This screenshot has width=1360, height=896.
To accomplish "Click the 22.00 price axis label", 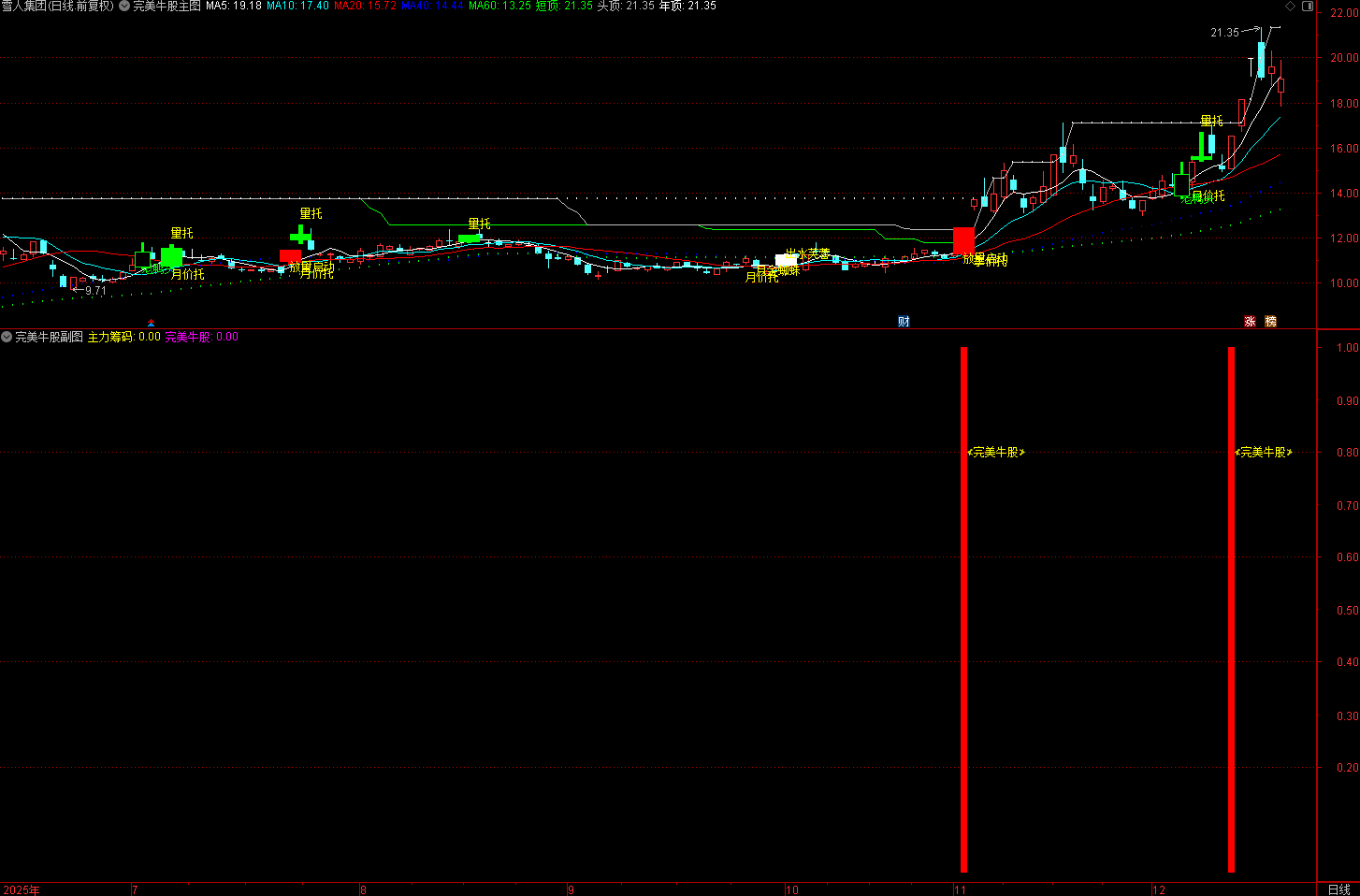I will 1344,14.
